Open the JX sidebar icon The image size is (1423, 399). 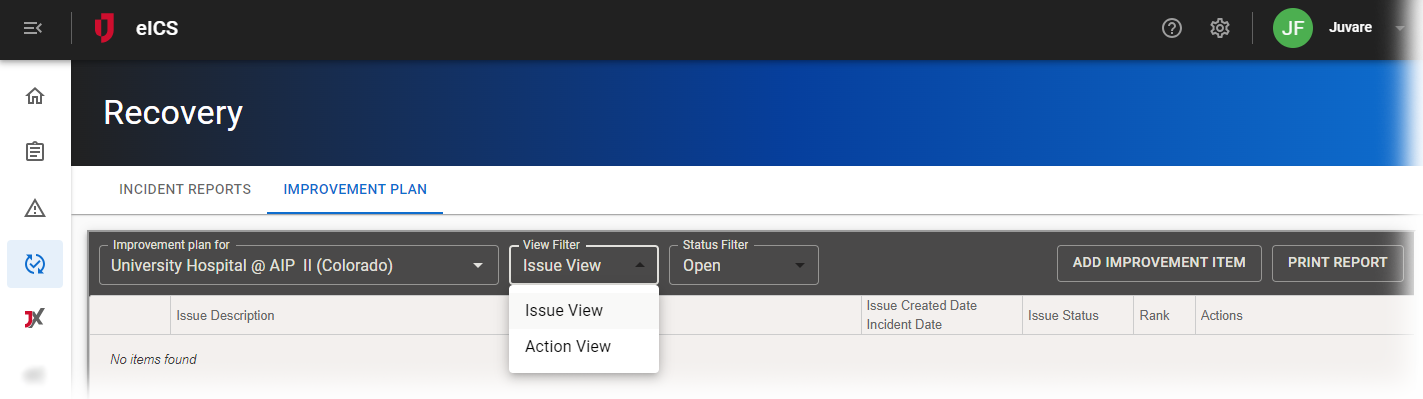pyautogui.click(x=35, y=319)
